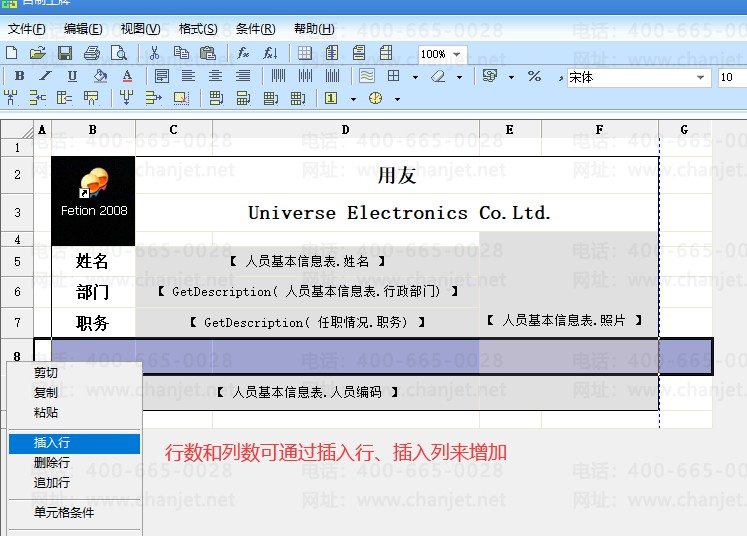The width and height of the screenshot is (747, 536).
Task: Choose 删除行 from the context menu
Action: (52, 463)
